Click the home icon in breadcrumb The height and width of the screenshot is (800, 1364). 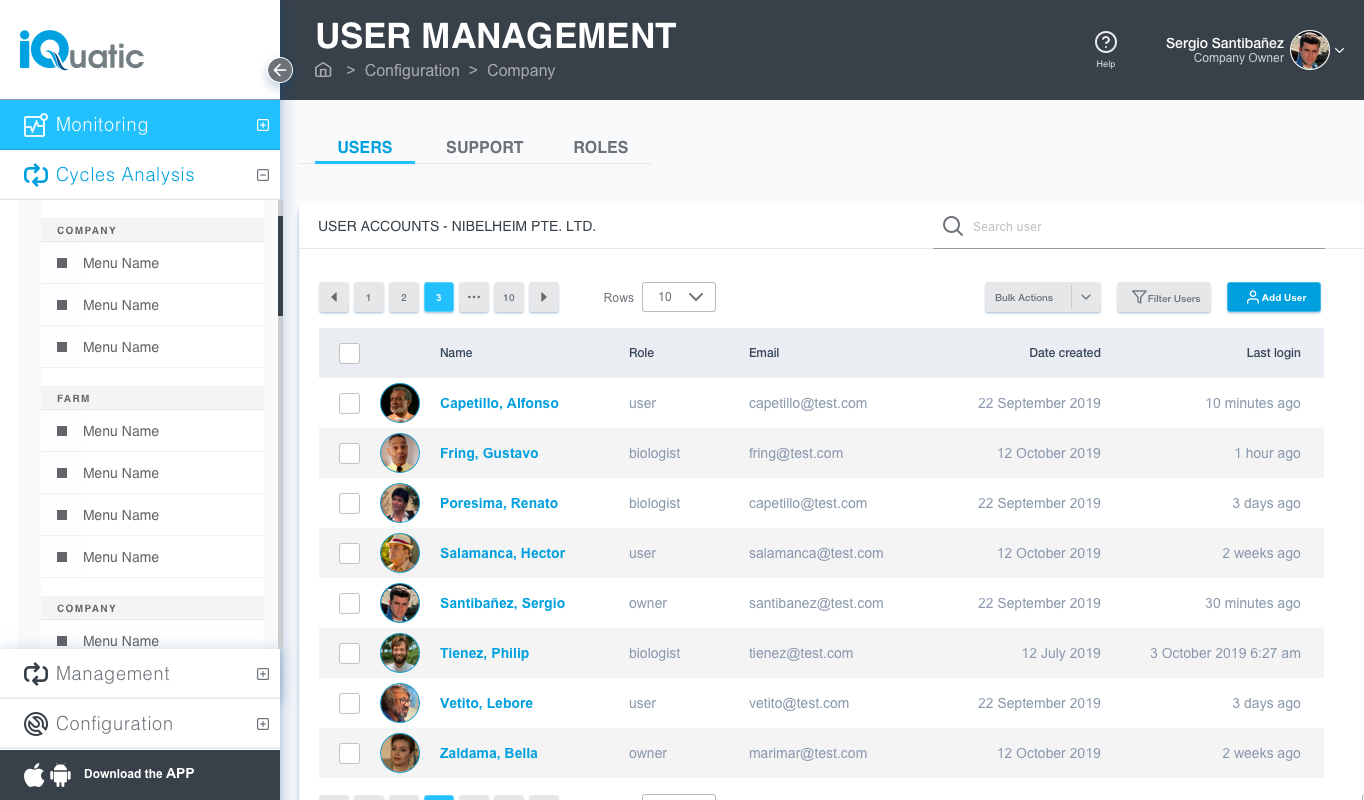click(x=323, y=70)
